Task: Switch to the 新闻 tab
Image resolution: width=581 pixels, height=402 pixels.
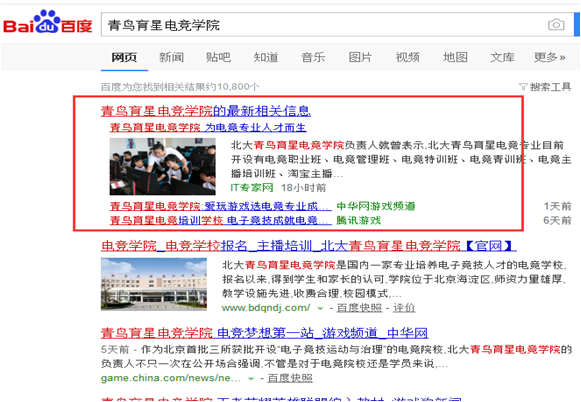Action: pyautogui.click(x=171, y=57)
